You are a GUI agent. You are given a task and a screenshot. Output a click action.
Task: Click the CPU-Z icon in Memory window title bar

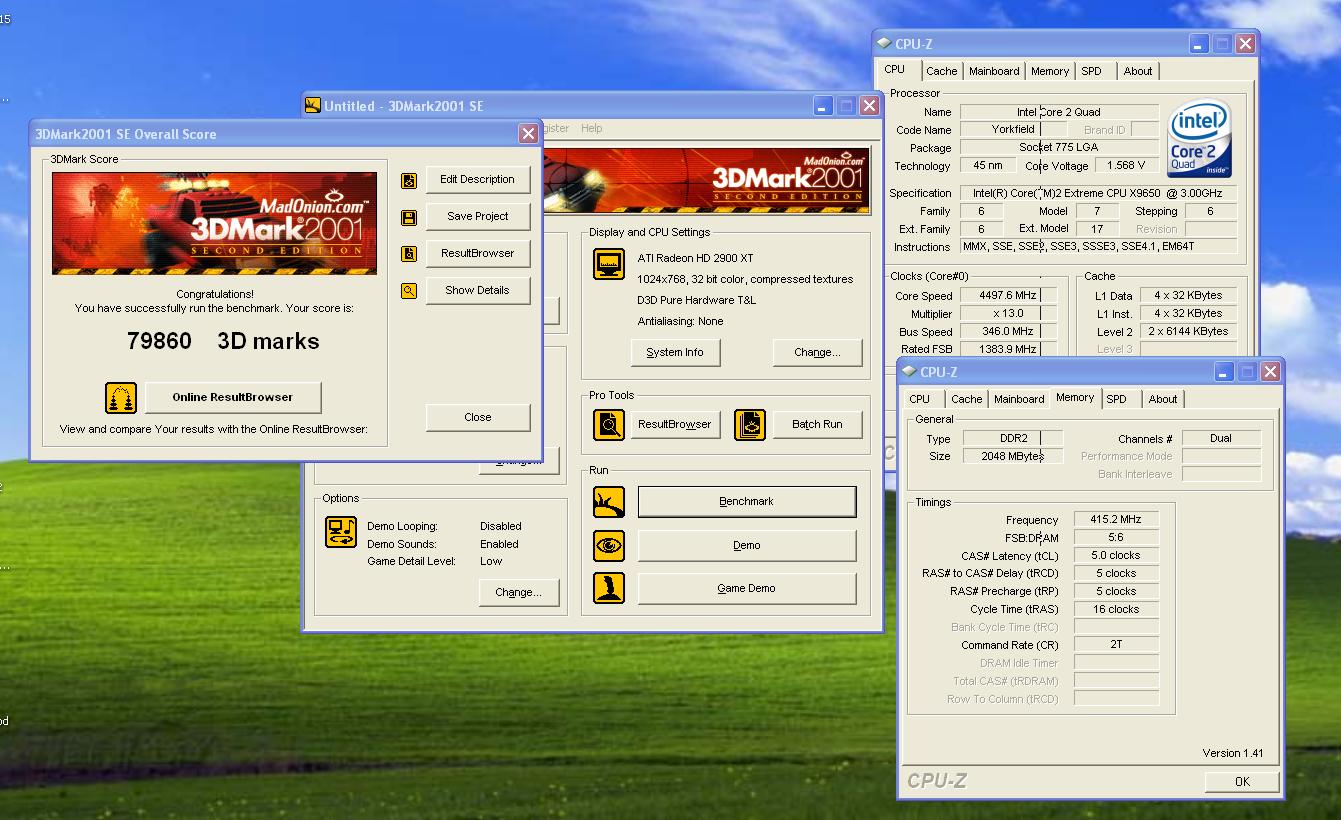click(x=909, y=371)
